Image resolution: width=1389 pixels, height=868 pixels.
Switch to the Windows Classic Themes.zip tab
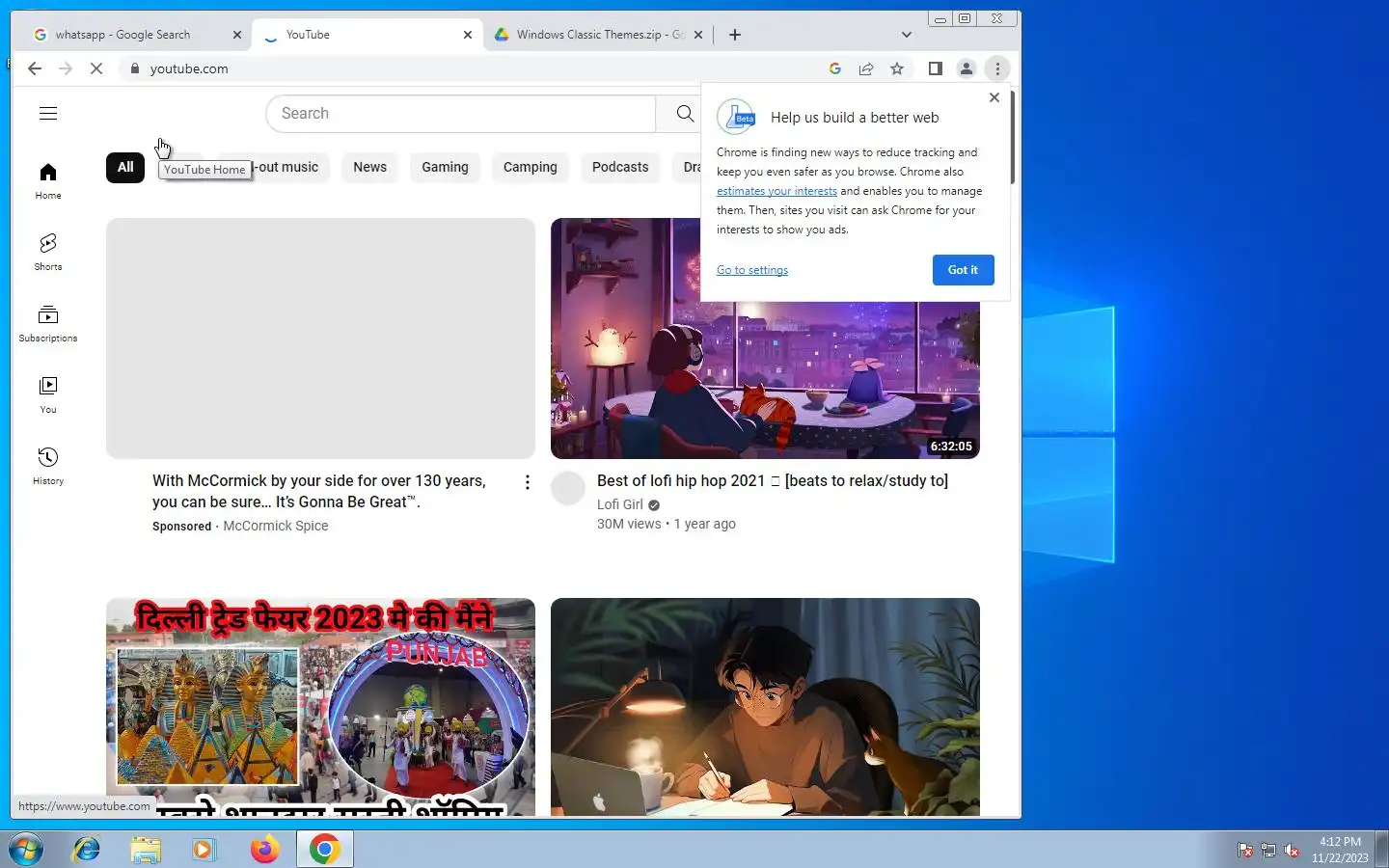[x=600, y=35]
